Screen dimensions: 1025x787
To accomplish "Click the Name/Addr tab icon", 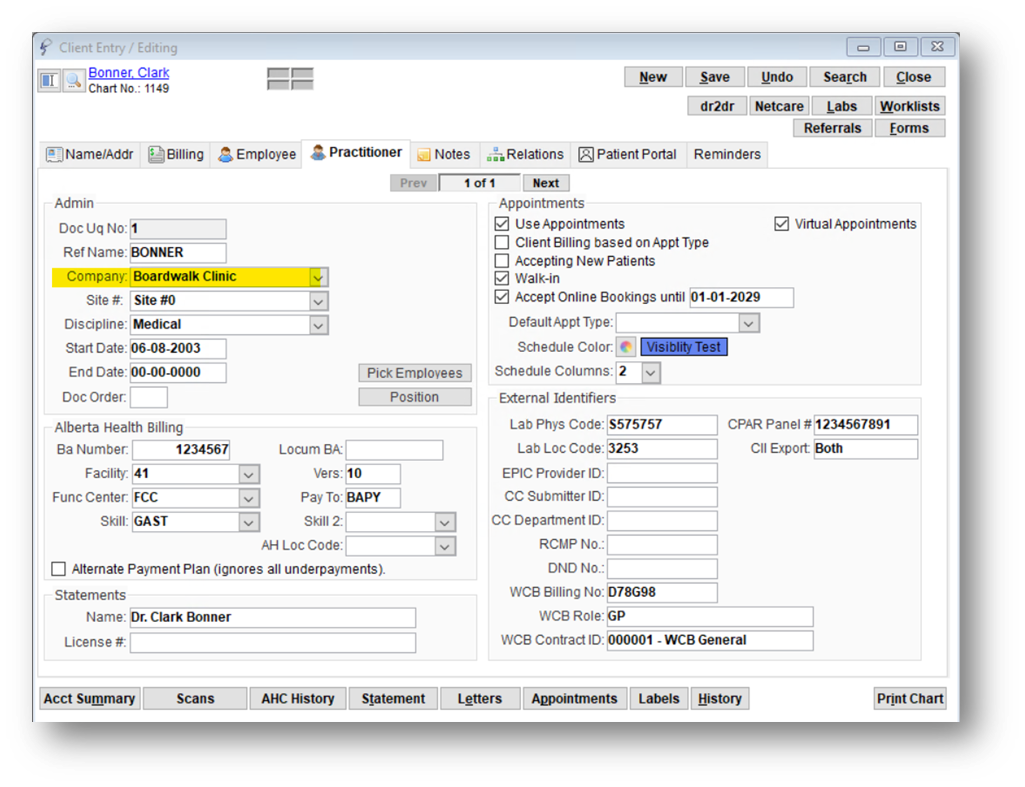I will pyautogui.click(x=54, y=155).
